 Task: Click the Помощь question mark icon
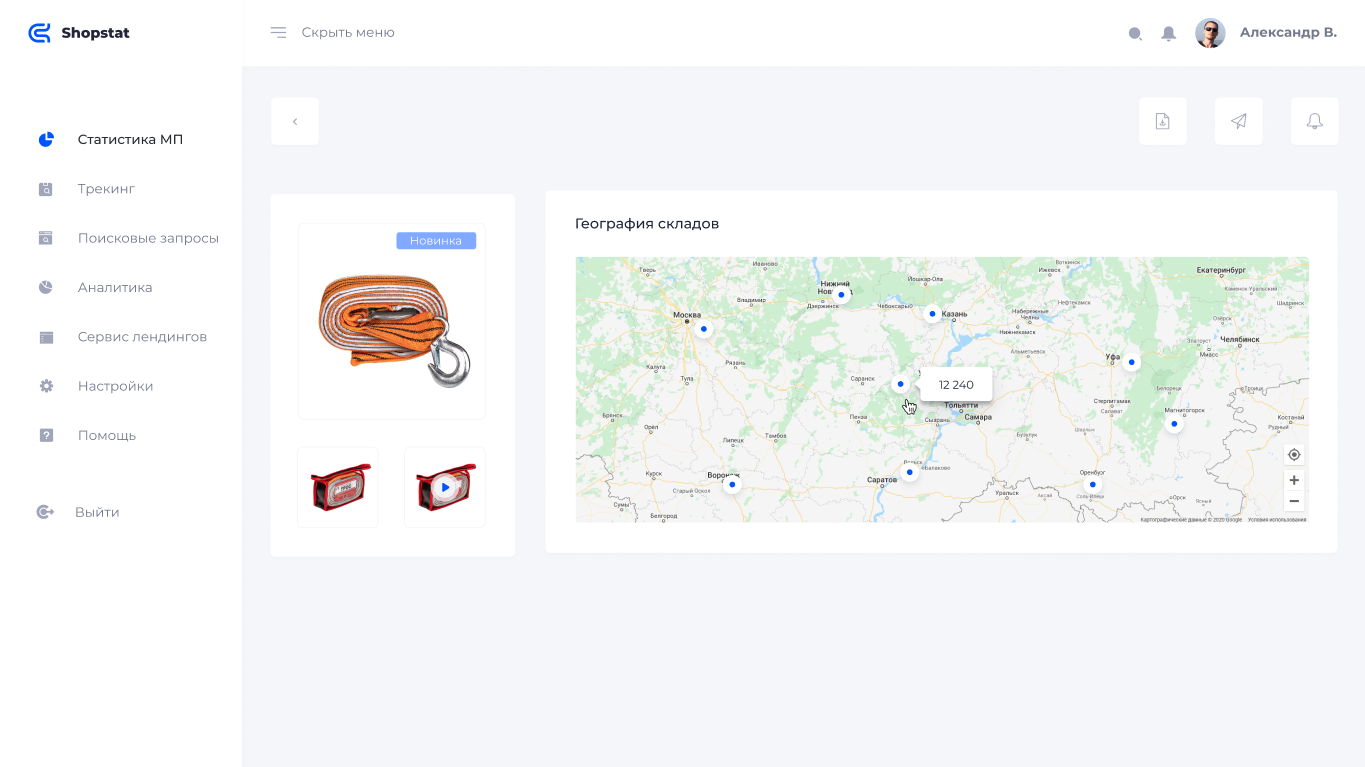[x=45, y=434]
